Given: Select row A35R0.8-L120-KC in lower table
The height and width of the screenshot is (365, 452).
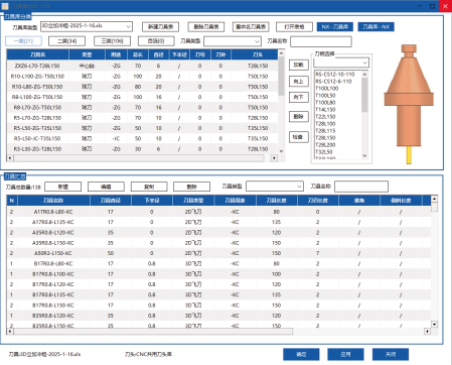Looking at the screenshot, I should click(219, 232).
